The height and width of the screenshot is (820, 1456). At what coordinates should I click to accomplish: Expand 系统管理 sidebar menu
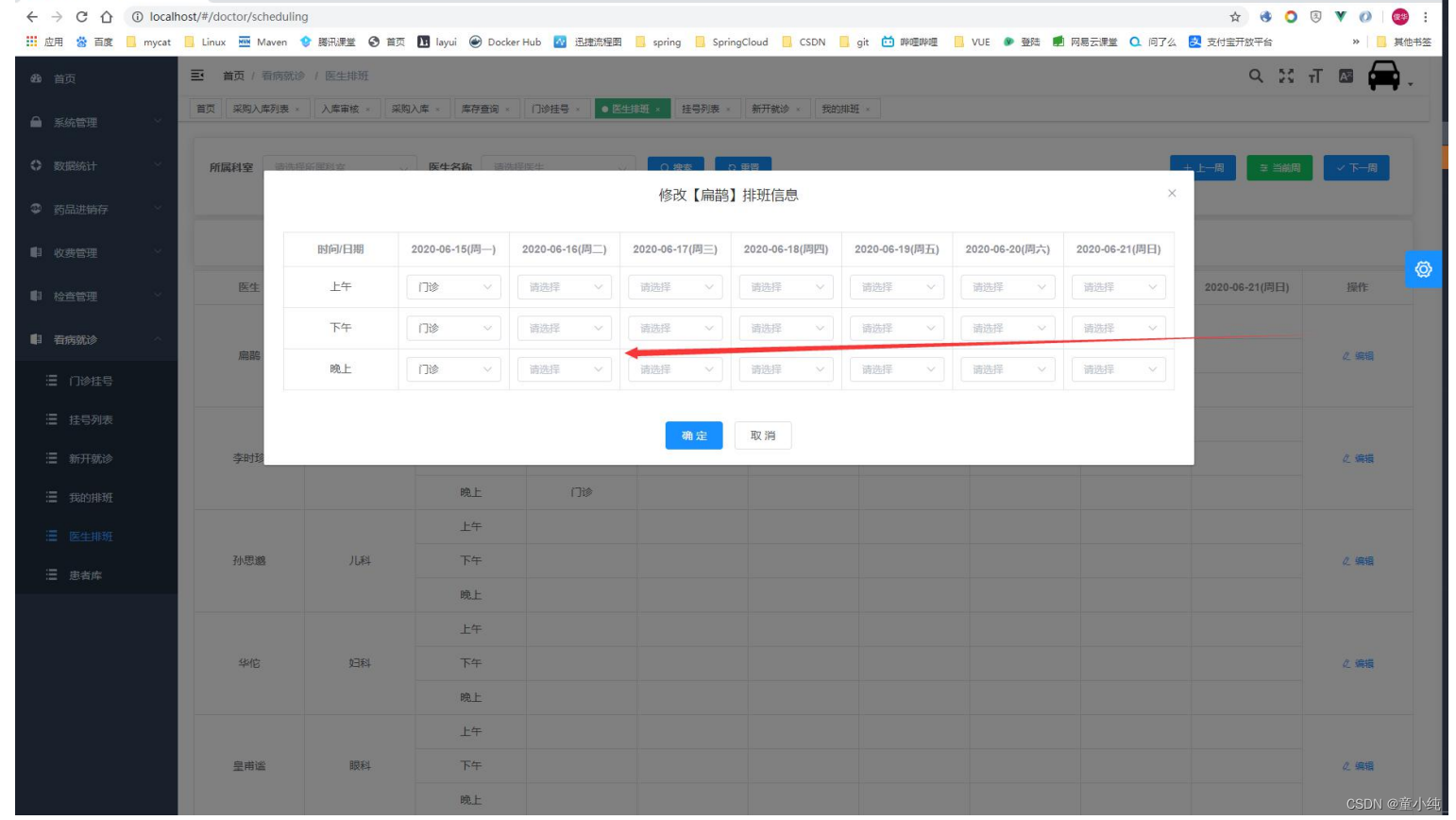tap(96, 122)
